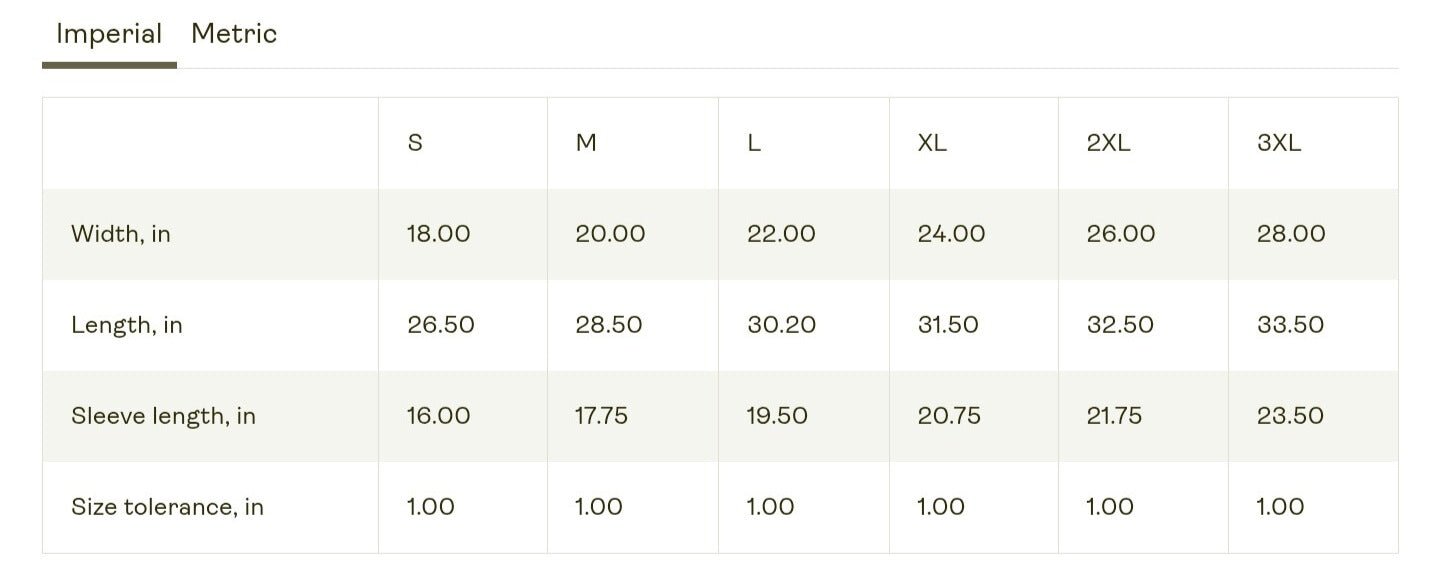This screenshot has width=1440, height=570.
Task: Click the 'Width, in' row label
Action: (x=121, y=234)
